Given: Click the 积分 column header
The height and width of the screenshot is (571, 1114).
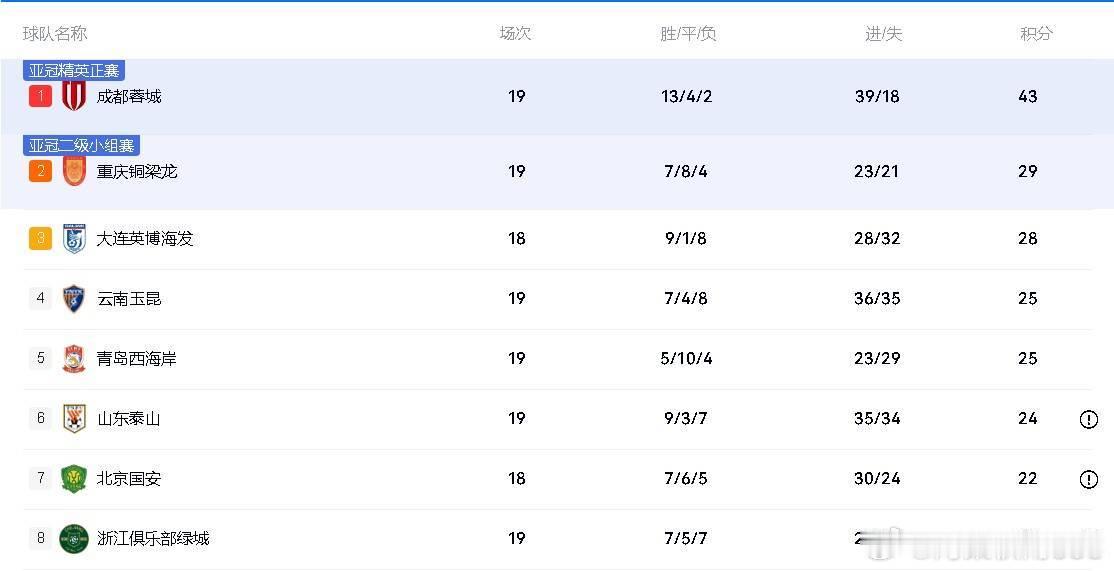Looking at the screenshot, I should tap(1037, 33).
